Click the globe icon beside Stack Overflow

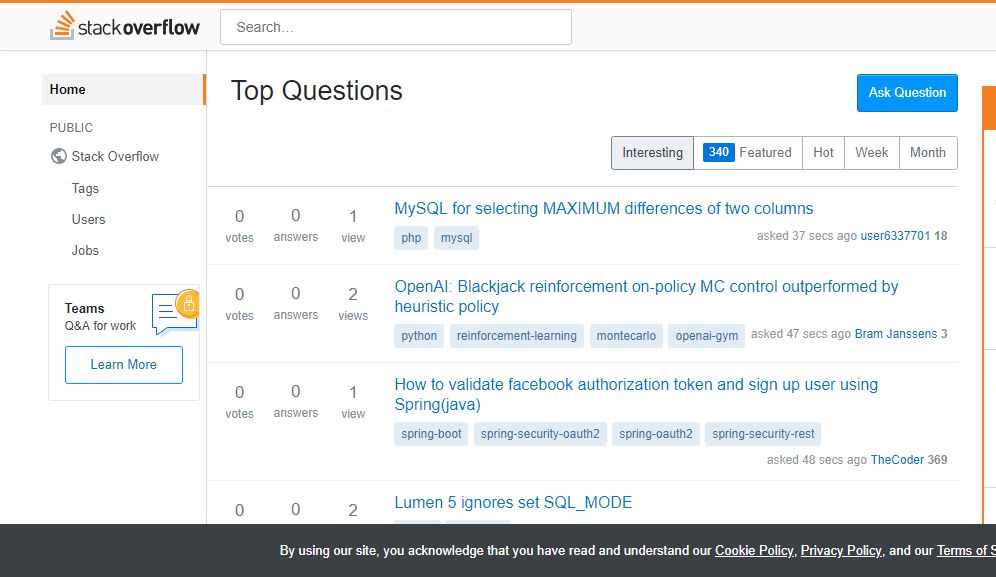[58, 156]
